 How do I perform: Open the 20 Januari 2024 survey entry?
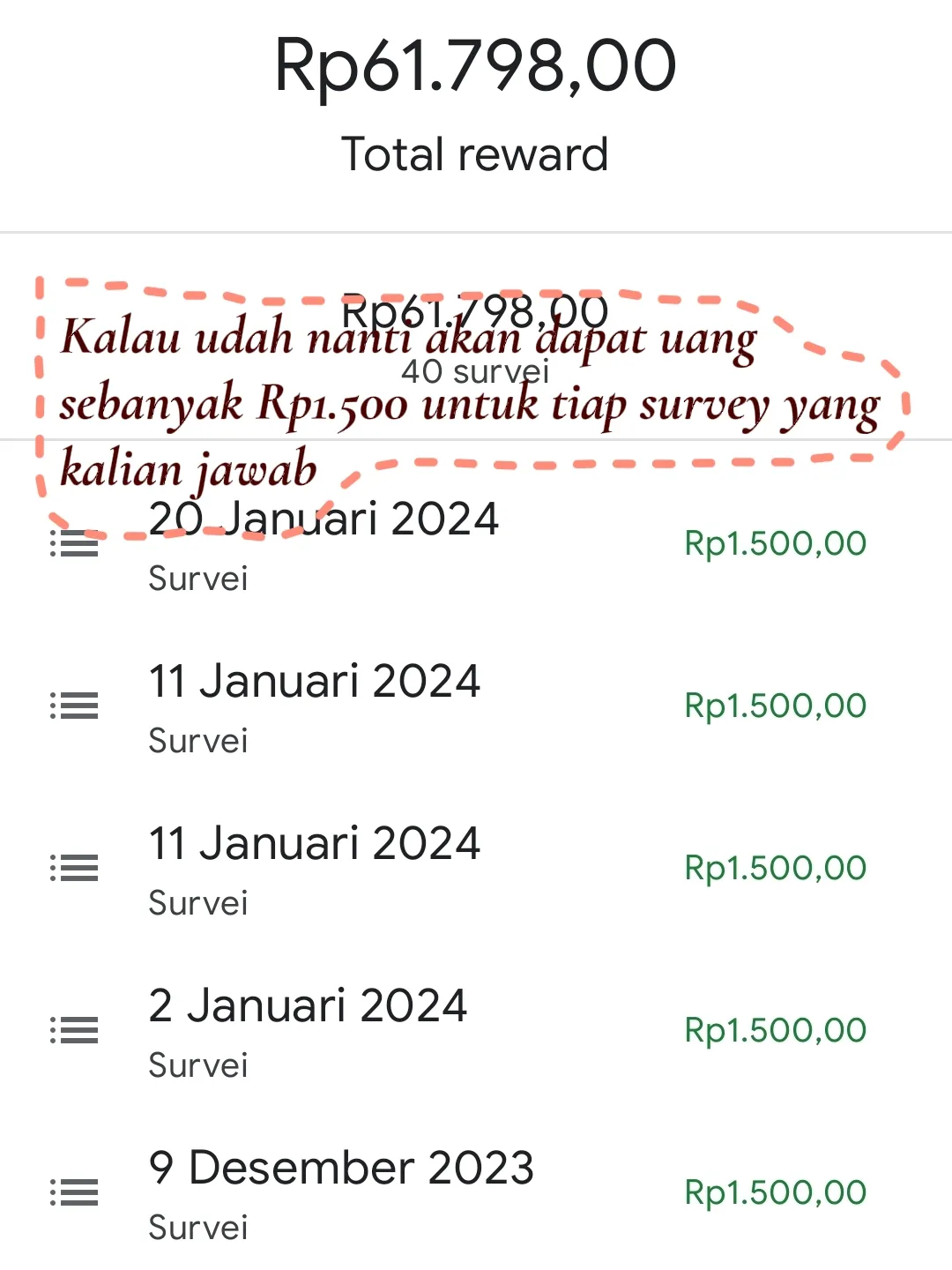(x=476, y=543)
